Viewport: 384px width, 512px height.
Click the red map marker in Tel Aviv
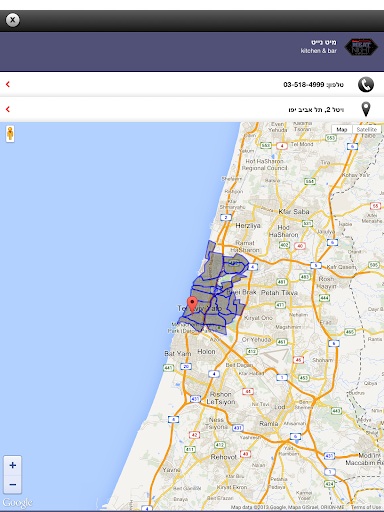pos(192,305)
